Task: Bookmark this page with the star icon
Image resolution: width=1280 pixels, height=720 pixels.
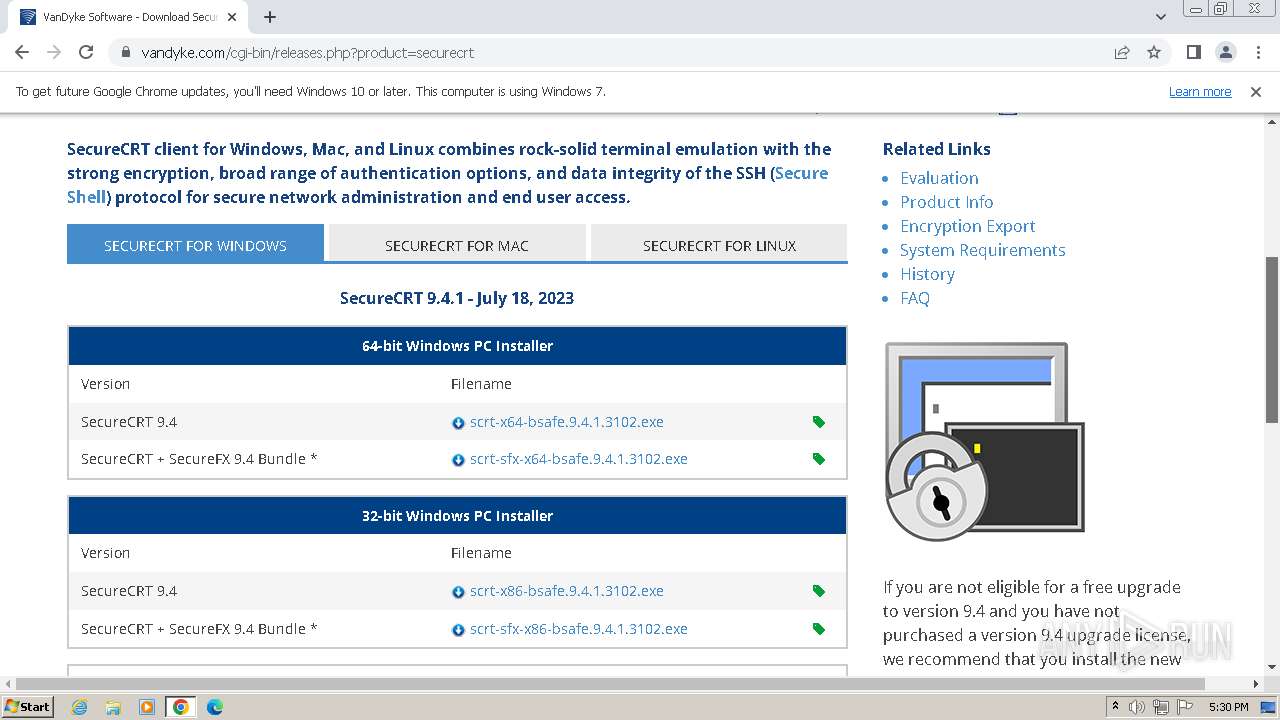Action: tap(1154, 52)
